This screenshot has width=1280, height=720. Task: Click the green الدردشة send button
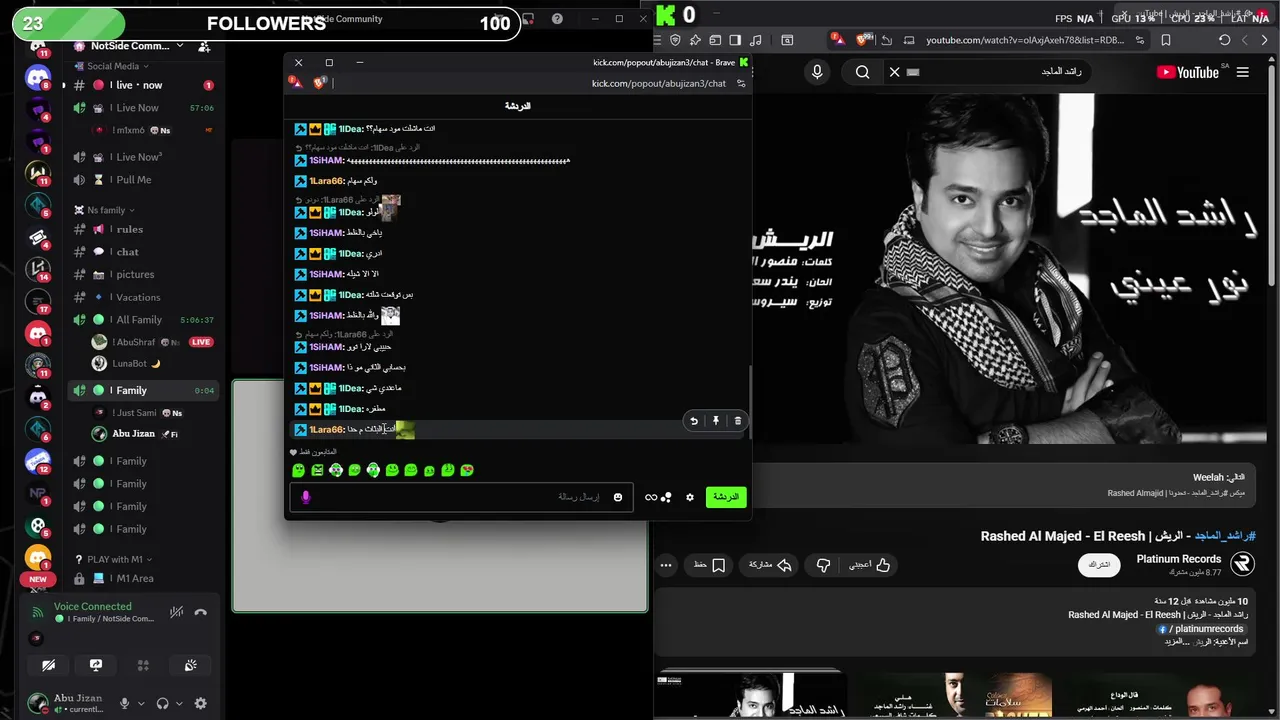[x=726, y=497]
